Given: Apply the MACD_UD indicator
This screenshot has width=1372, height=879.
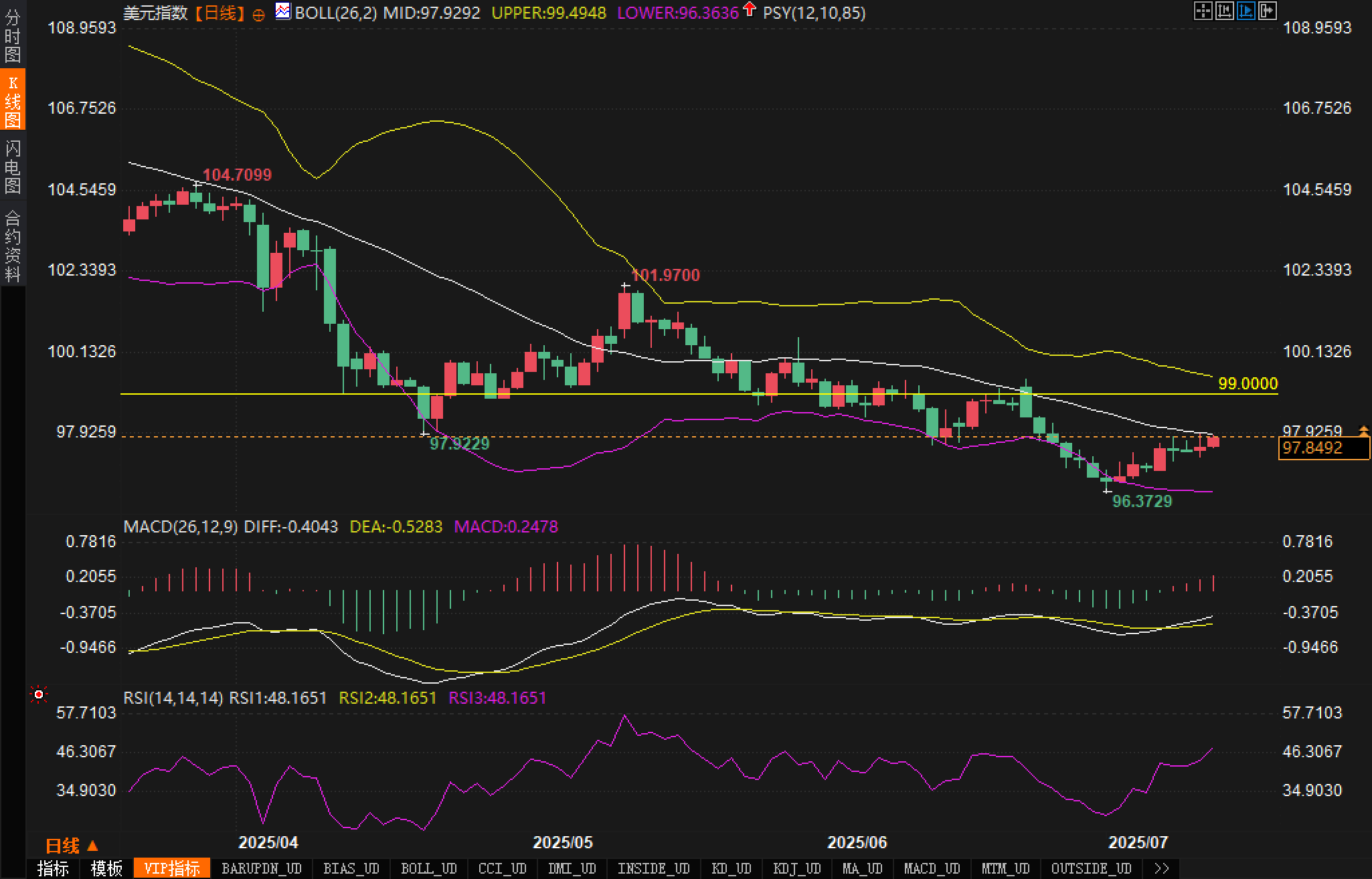Looking at the screenshot, I should [932, 868].
